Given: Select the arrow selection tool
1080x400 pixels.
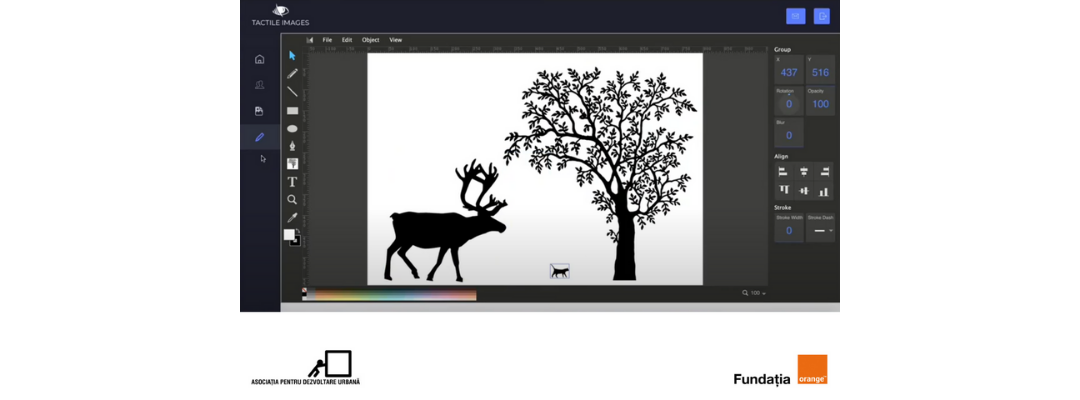Looking at the screenshot, I should [292, 56].
